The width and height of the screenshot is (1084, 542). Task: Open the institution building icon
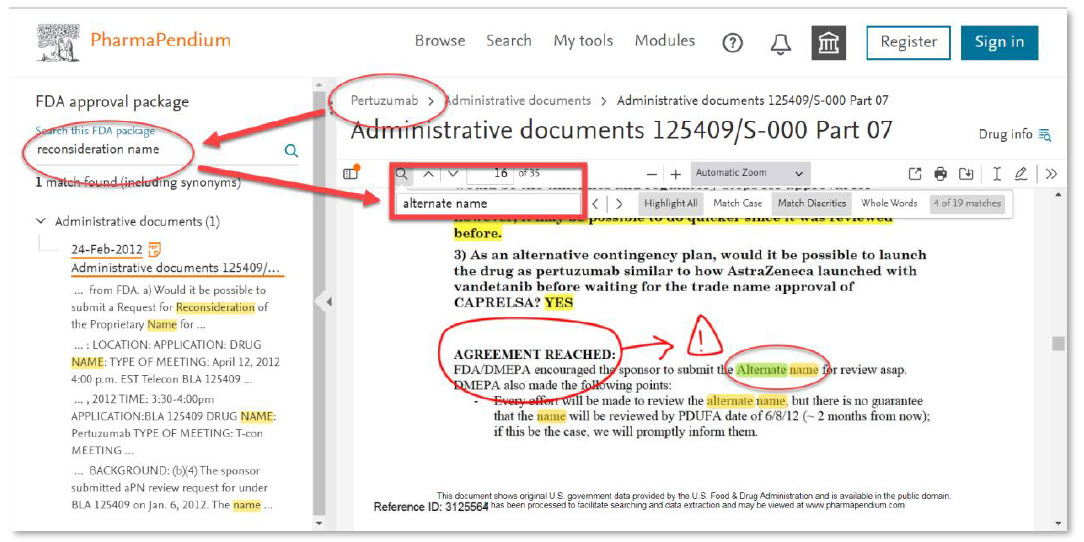pos(828,43)
